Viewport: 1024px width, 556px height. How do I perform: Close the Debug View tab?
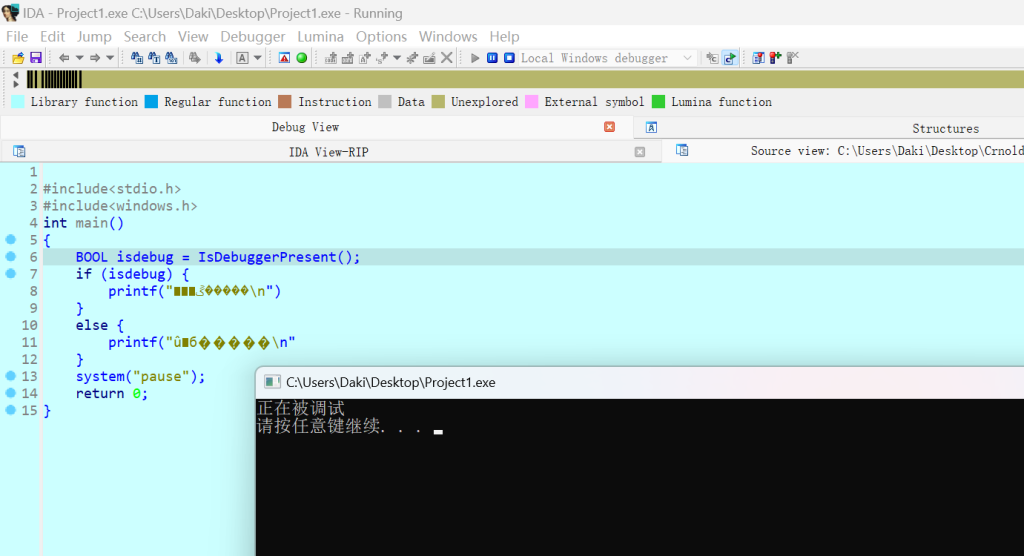point(609,127)
